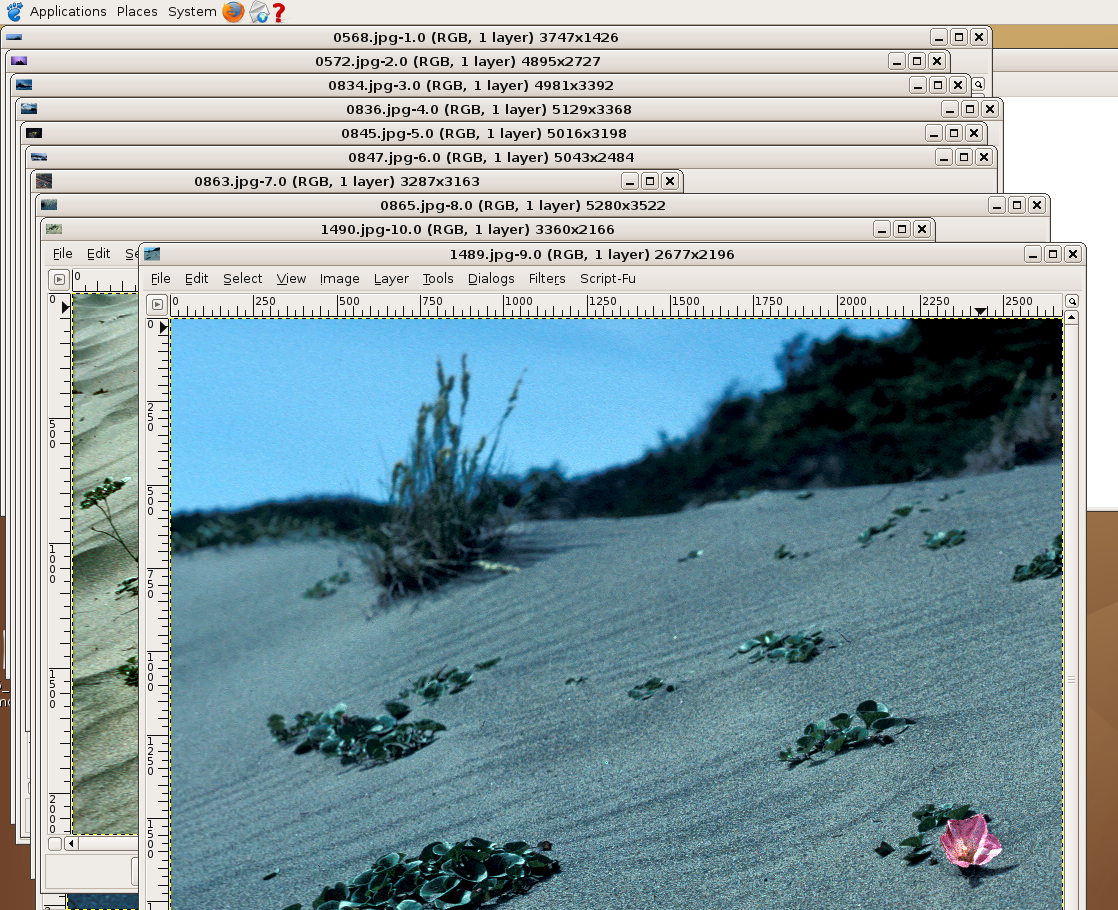The width and height of the screenshot is (1118, 910).
Task: Open Edit menu in 1490.jpg window
Action: [x=98, y=254]
